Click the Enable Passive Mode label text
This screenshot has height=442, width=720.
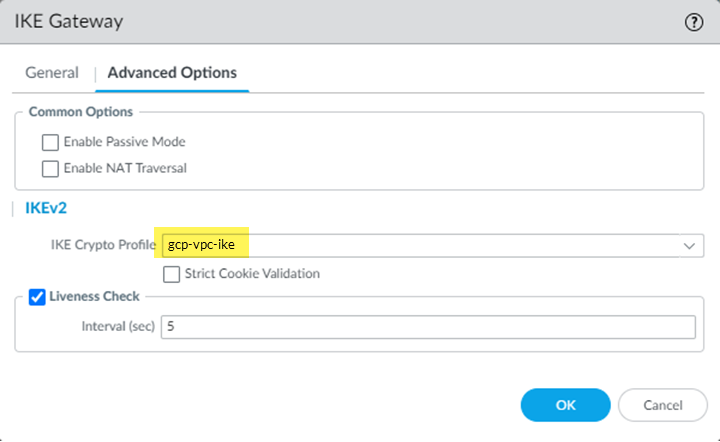click(x=124, y=142)
